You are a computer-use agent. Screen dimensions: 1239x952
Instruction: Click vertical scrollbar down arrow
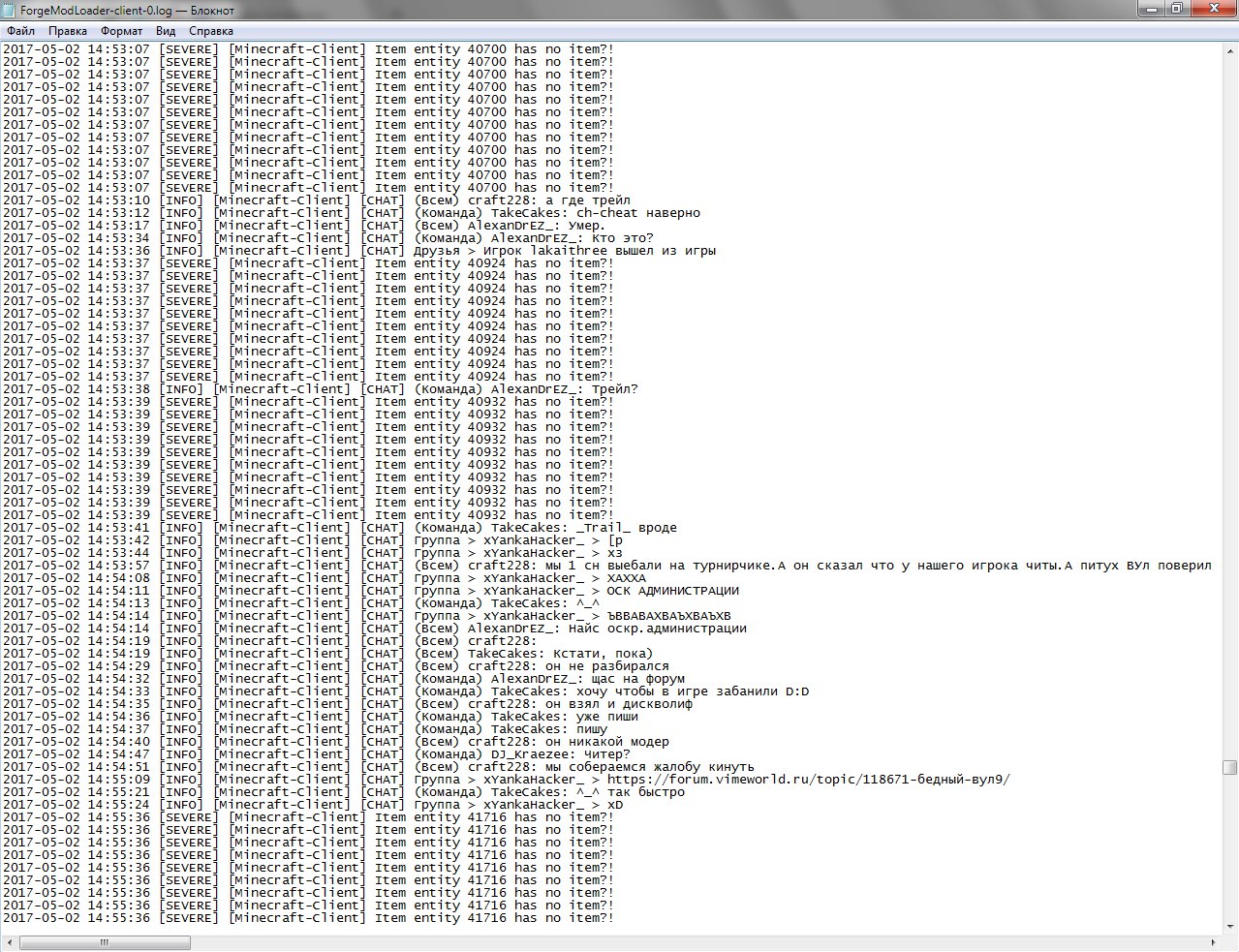point(1229,927)
